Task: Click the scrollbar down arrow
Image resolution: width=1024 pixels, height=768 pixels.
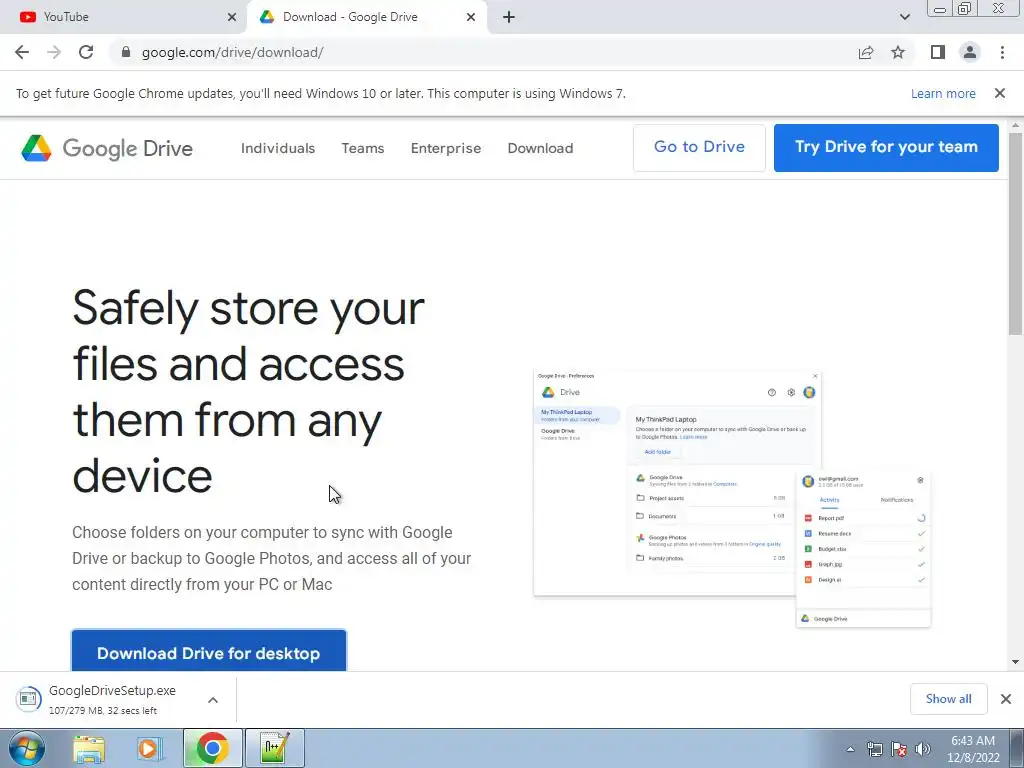Action: point(1016,662)
